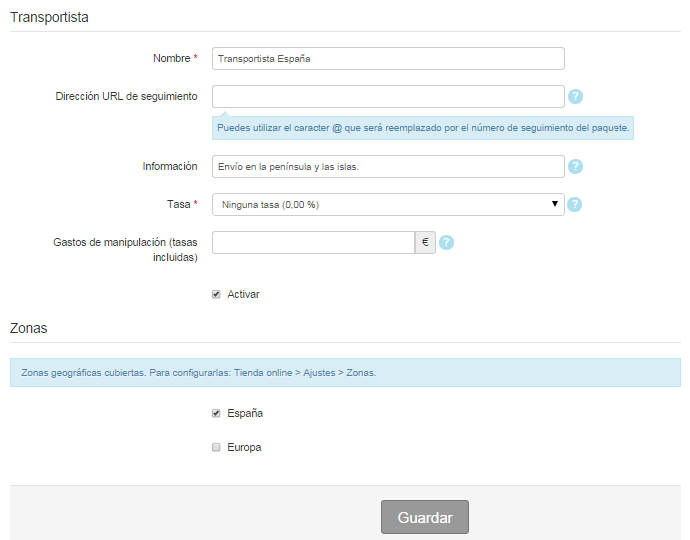Focus the Nombre input field
Viewport: 690px width, 540px height.
pyautogui.click(x=388, y=59)
